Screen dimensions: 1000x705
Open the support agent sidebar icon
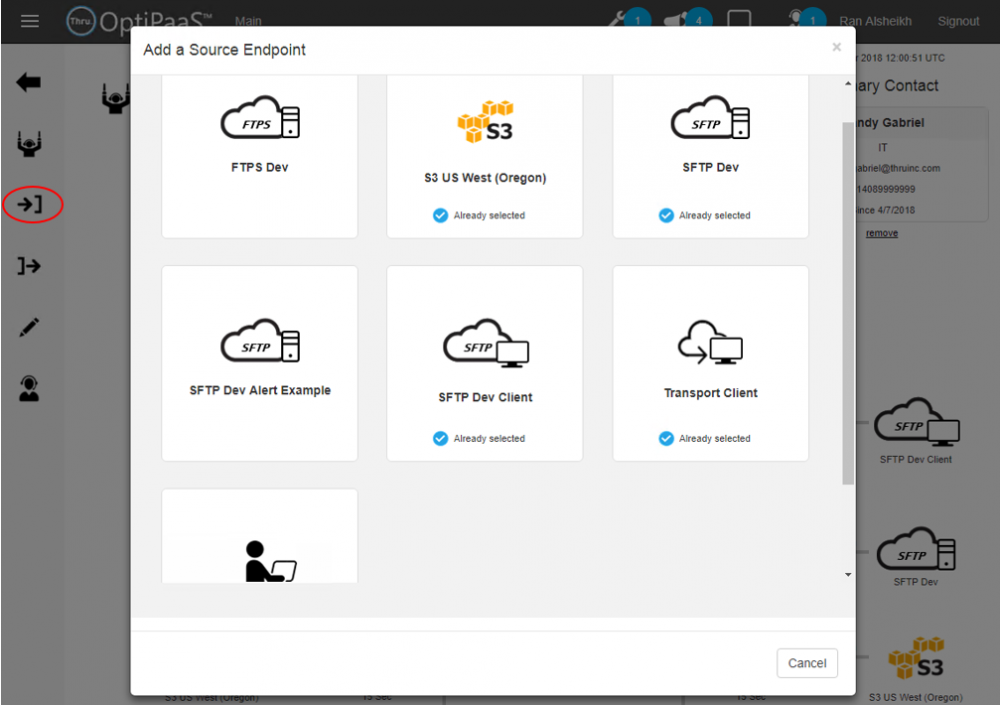pyautogui.click(x=29, y=389)
